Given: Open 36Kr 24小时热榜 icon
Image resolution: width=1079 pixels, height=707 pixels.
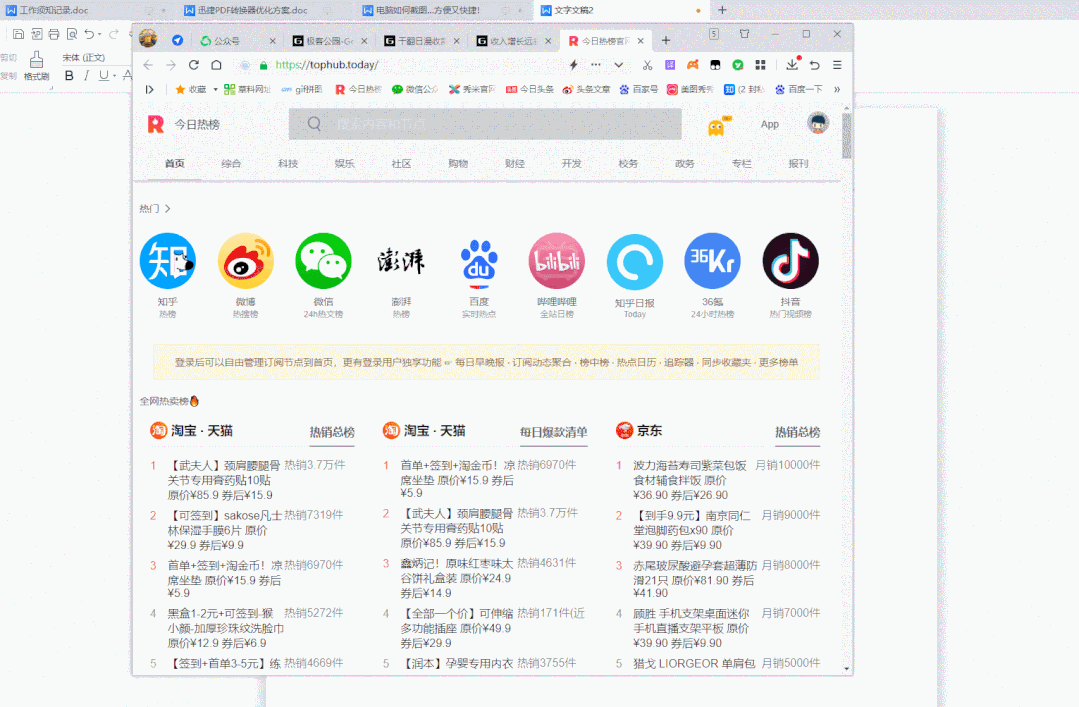Looking at the screenshot, I should point(712,261).
